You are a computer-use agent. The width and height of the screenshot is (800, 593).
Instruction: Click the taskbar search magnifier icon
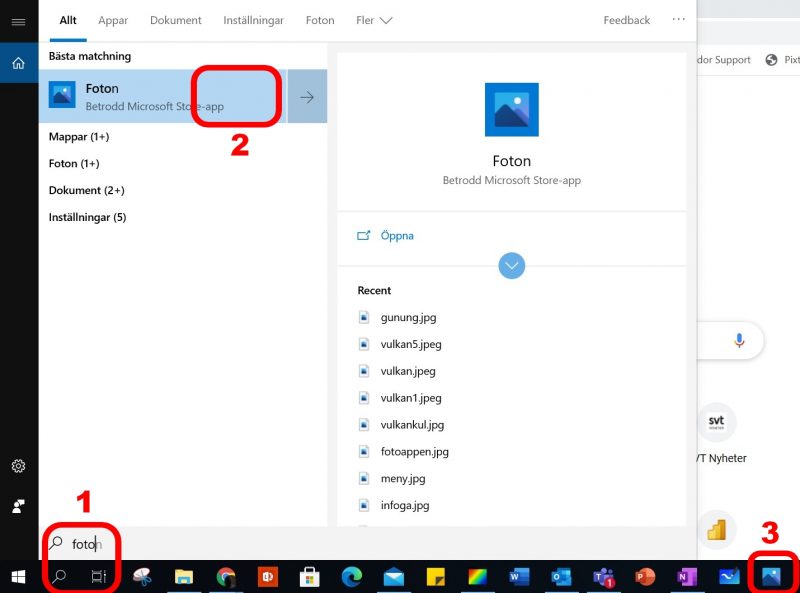click(x=59, y=577)
